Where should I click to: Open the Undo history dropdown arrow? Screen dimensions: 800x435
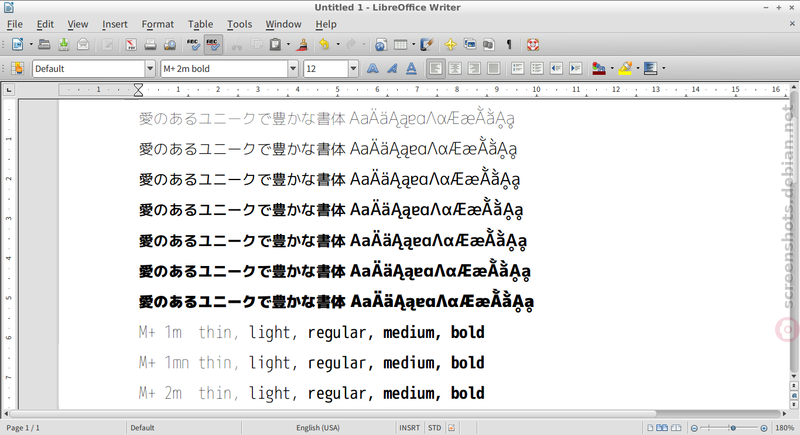(338, 45)
